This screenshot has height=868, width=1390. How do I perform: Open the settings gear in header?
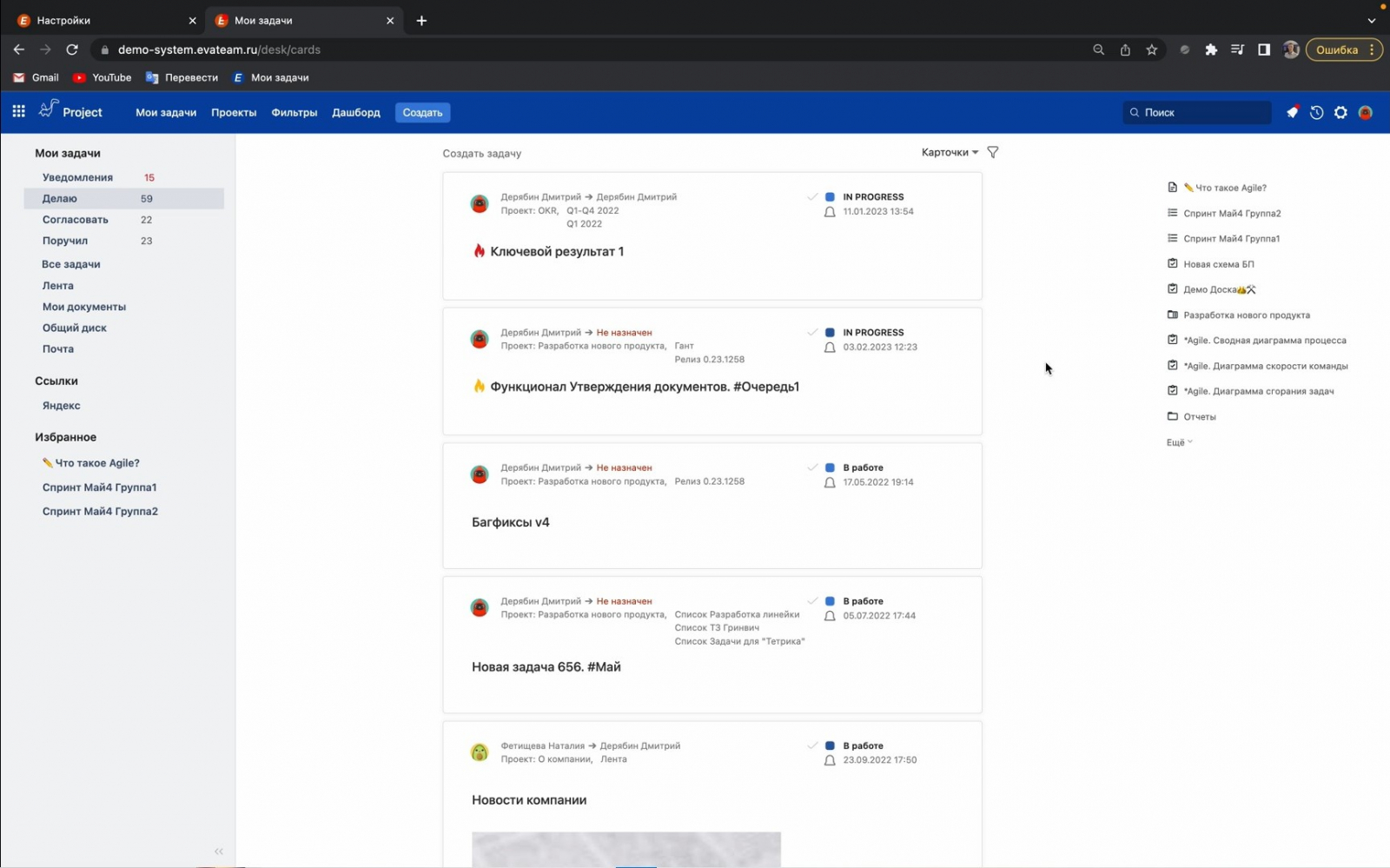click(1340, 112)
